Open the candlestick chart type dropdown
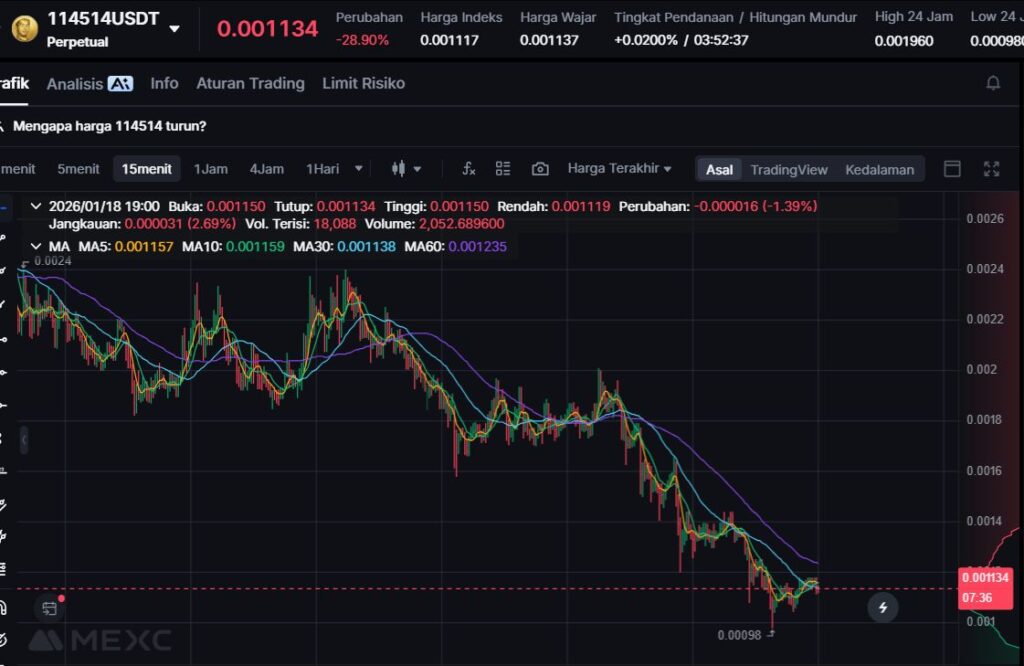 coord(406,169)
